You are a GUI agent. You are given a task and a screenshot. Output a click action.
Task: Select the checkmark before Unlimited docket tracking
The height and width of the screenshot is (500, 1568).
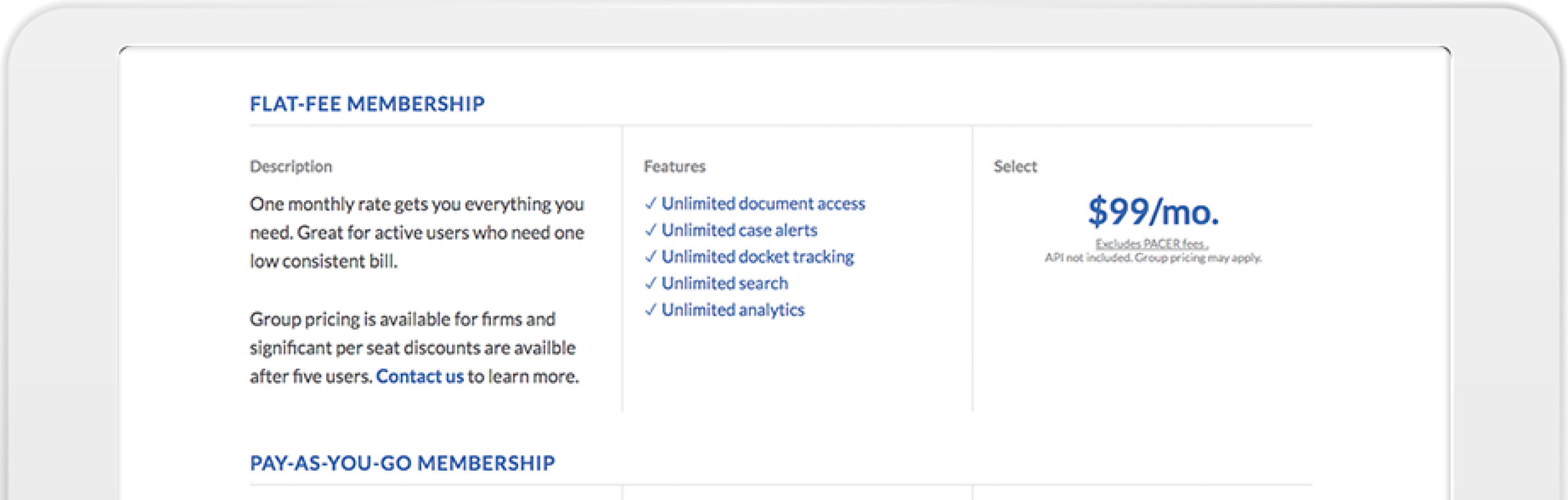tap(650, 257)
